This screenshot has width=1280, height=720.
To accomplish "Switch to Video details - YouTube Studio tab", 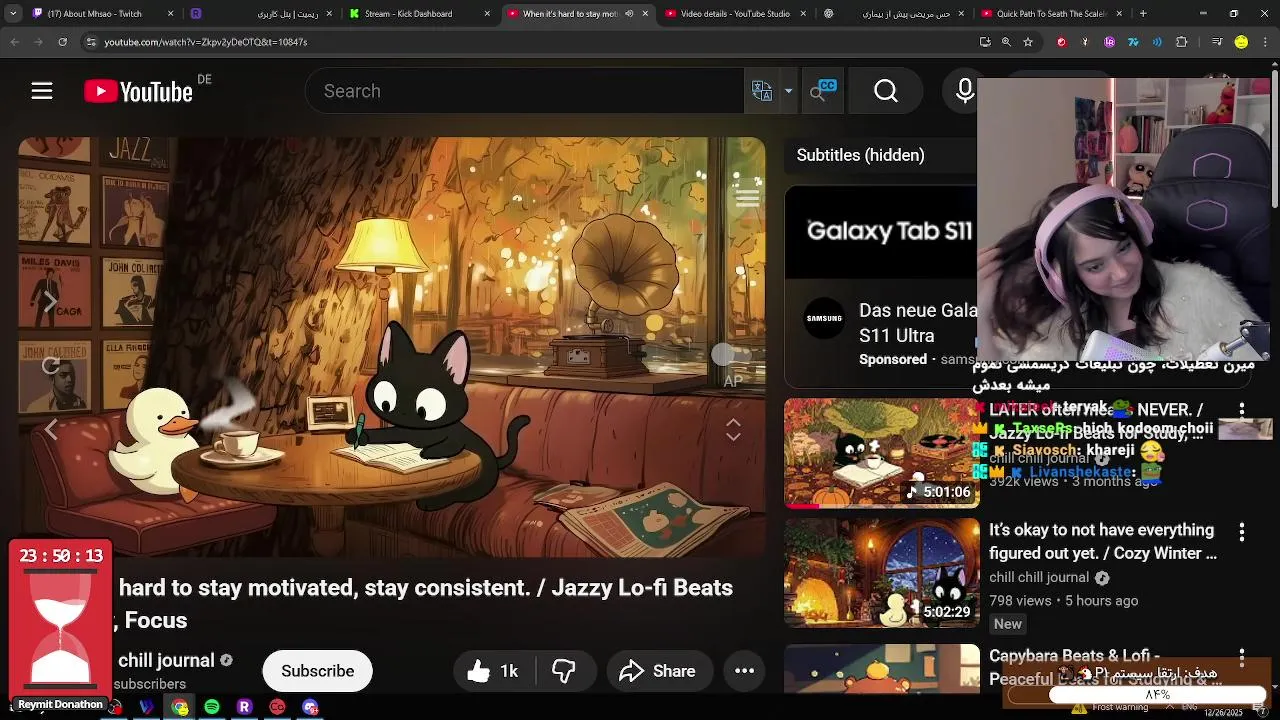I will [x=735, y=14].
